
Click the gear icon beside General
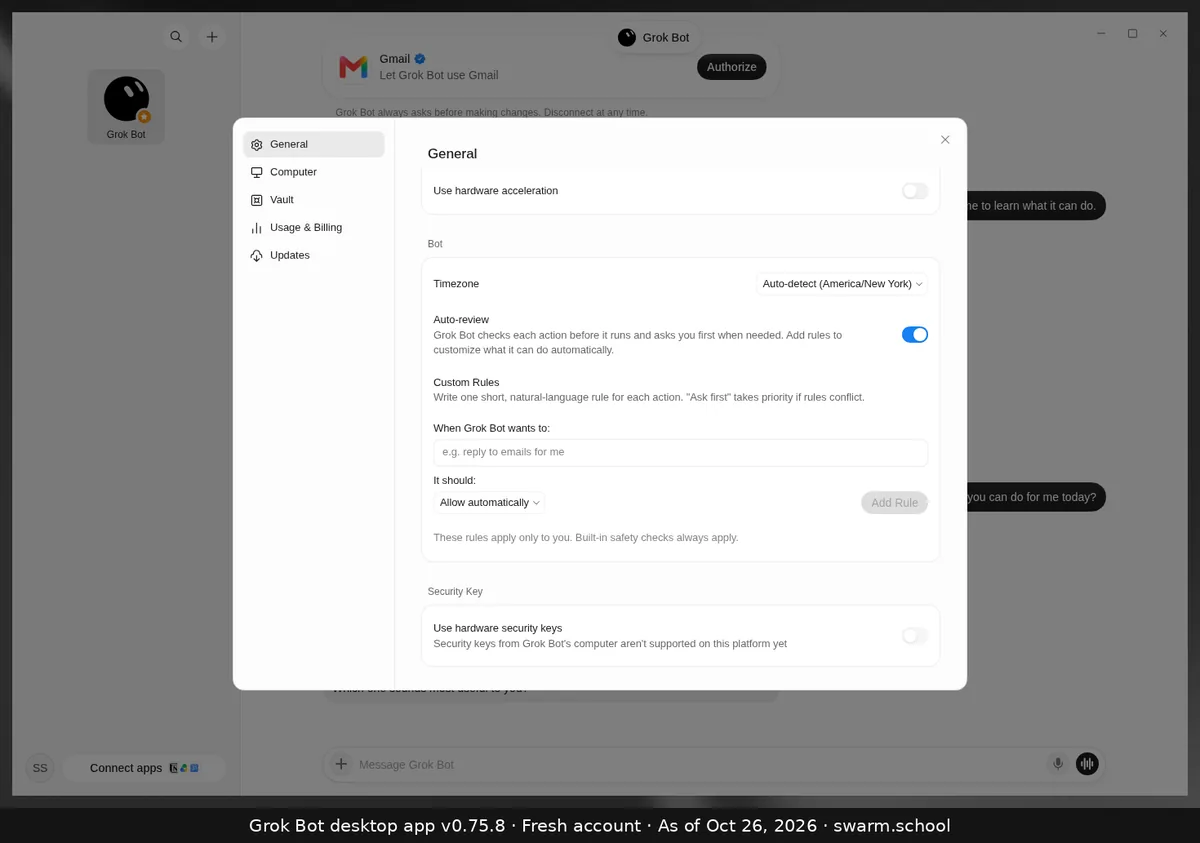point(257,145)
